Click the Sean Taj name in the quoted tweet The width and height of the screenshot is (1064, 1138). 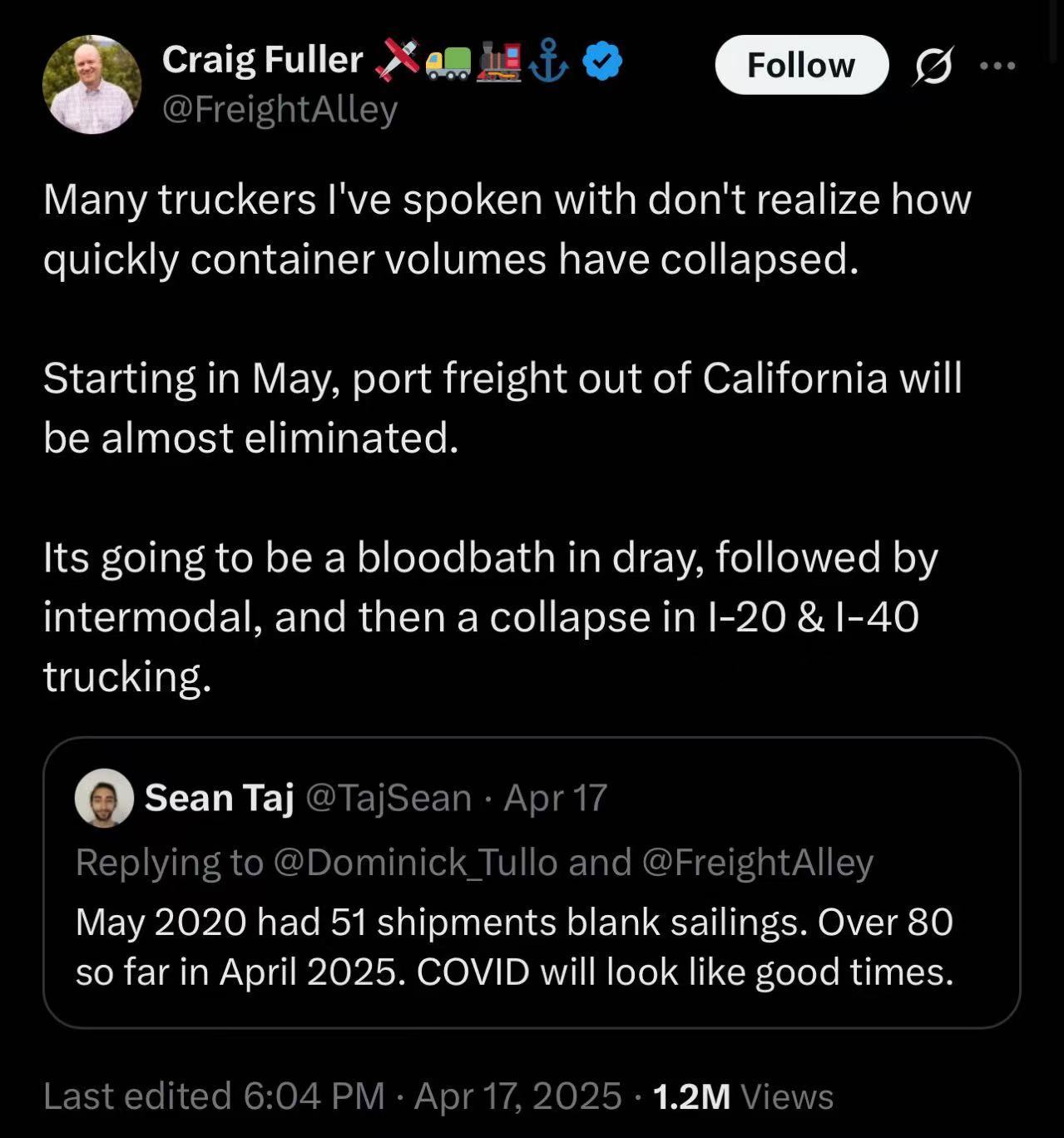coord(219,798)
